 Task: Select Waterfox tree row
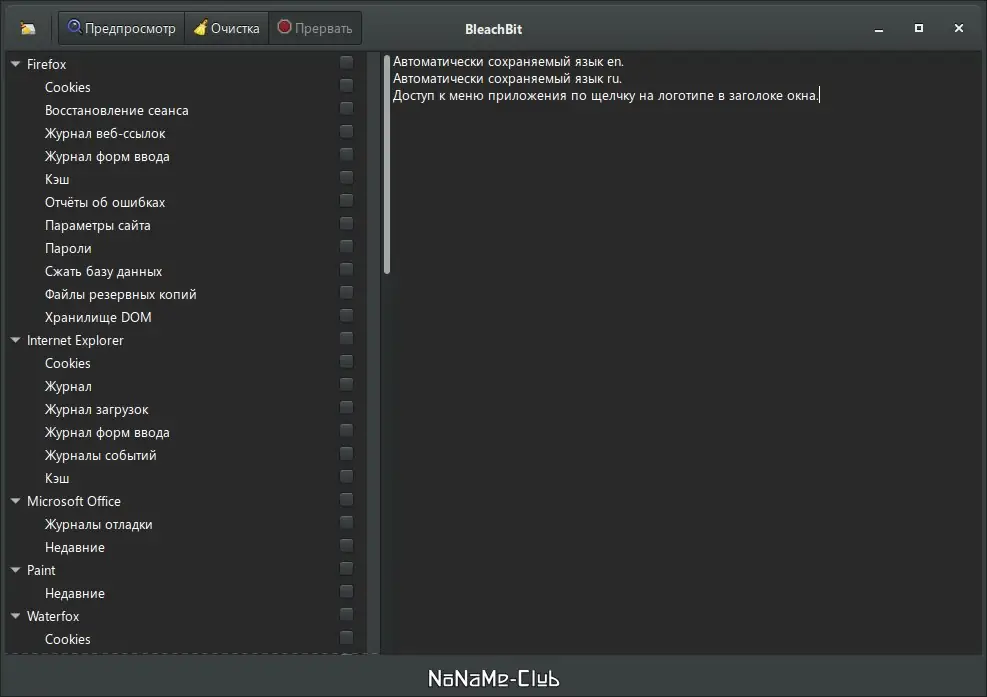click(186, 616)
